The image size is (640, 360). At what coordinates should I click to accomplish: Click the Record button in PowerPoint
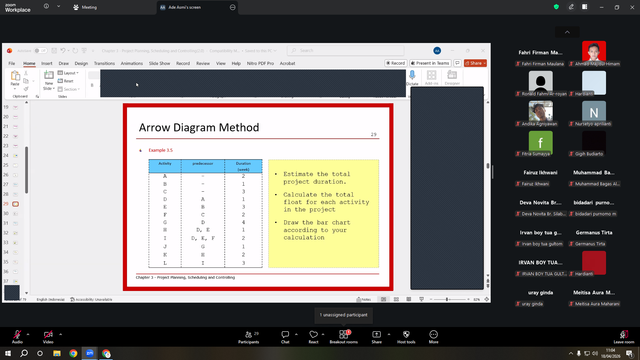tap(396, 63)
